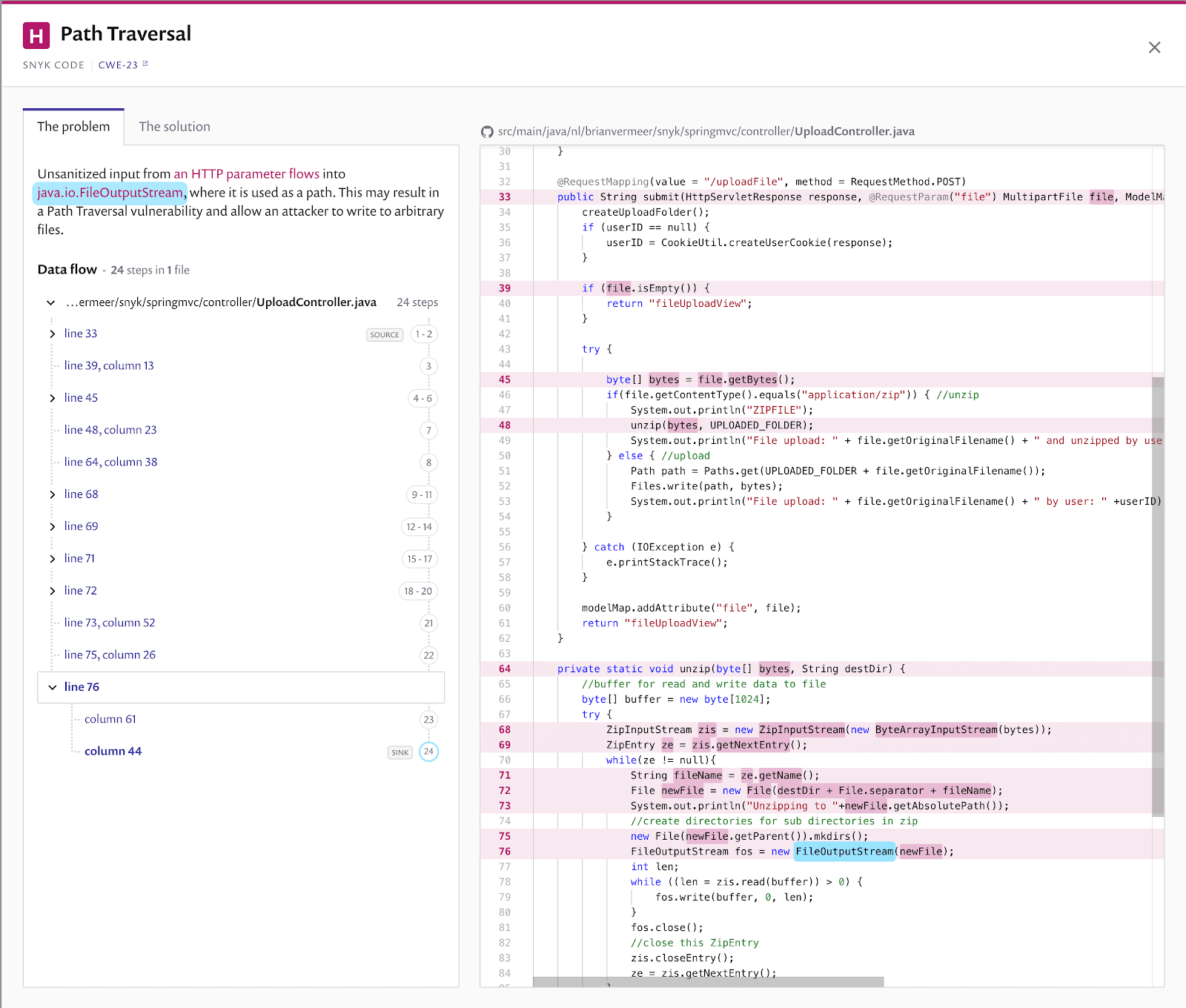Click the highlighted step 24 badge

[x=428, y=752]
